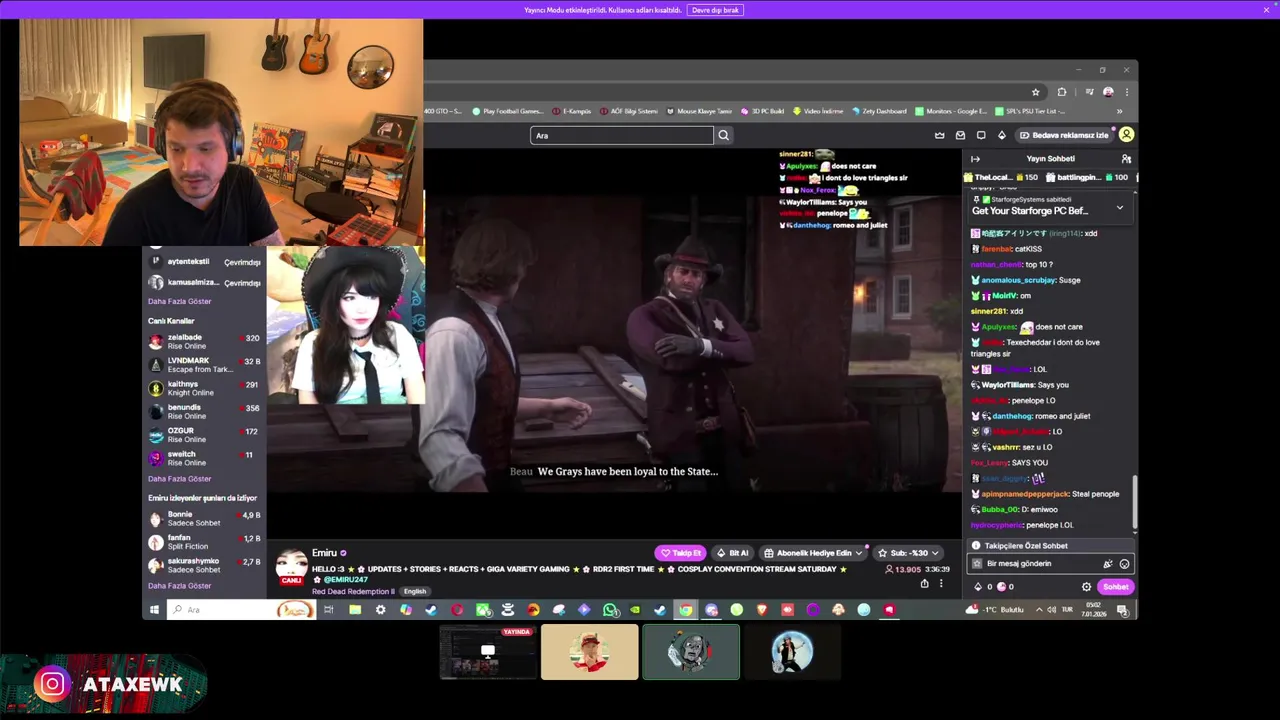Image resolution: width=1280 pixels, height=720 pixels.
Task: Open the @EMIRU247 link in stream title
Action: 346,580
